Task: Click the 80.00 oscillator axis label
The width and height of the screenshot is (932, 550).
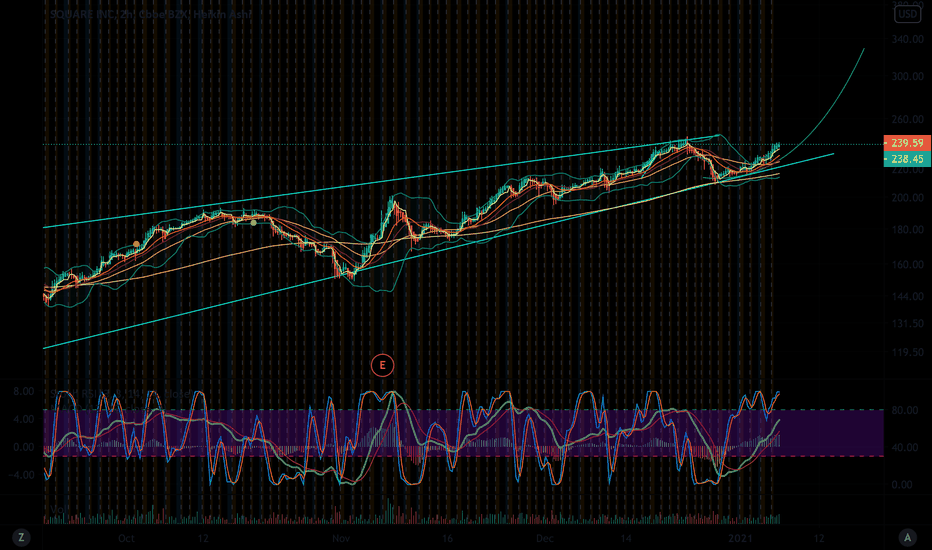Action: click(x=905, y=410)
